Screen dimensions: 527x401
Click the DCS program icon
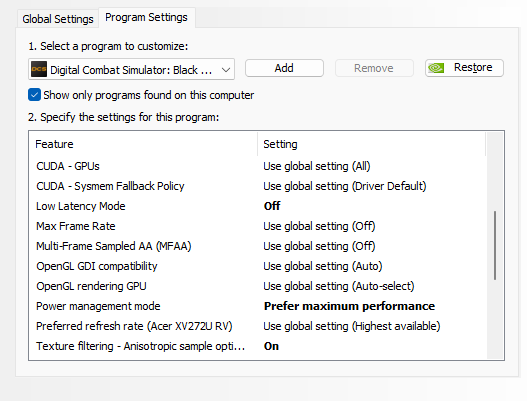(39, 69)
